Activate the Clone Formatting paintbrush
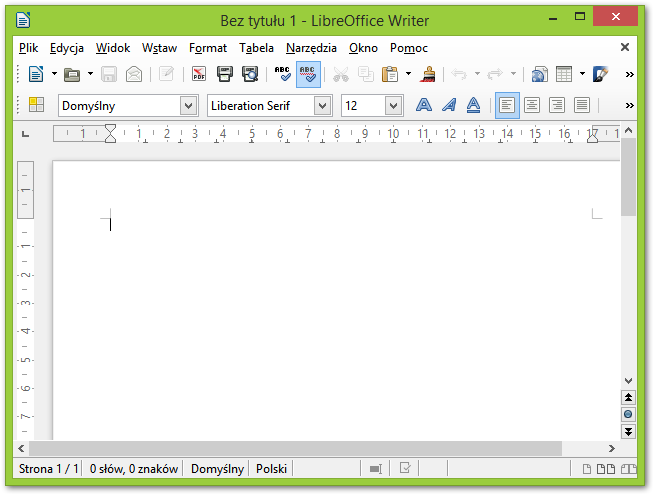 pyautogui.click(x=428, y=74)
